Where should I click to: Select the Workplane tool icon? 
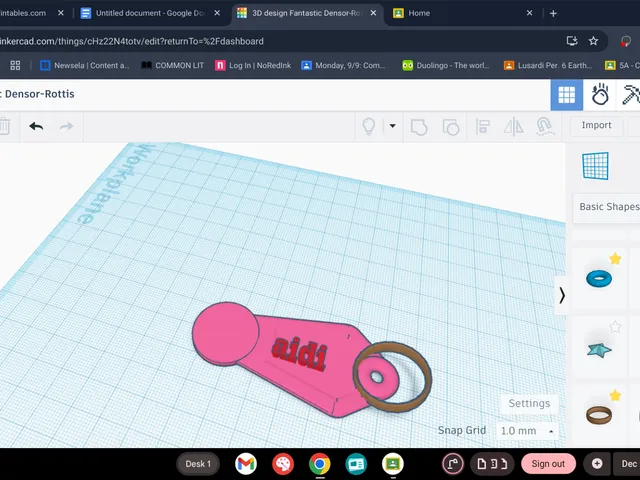pyautogui.click(x=596, y=166)
